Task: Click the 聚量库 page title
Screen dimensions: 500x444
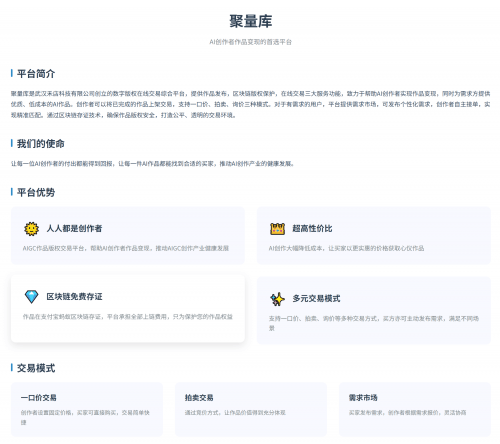Action: pyautogui.click(x=251, y=21)
